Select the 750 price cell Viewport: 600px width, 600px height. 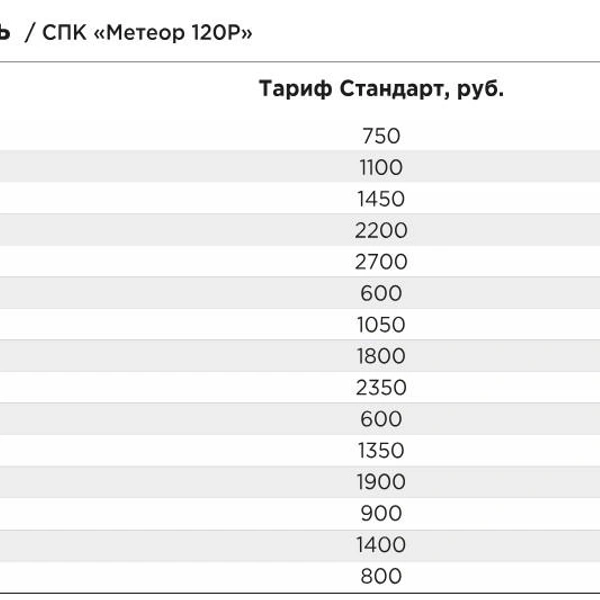(x=381, y=136)
